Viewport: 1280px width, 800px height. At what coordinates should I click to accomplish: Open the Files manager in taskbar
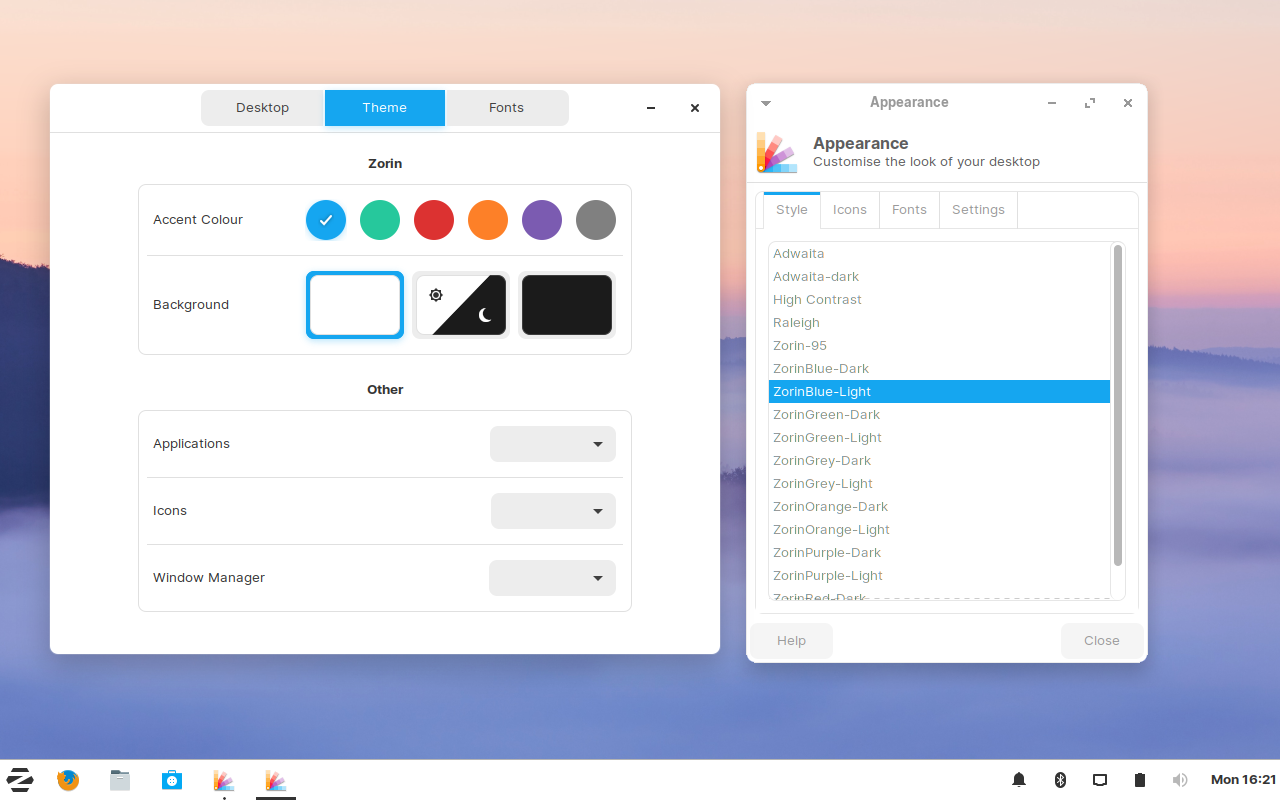tap(120, 780)
